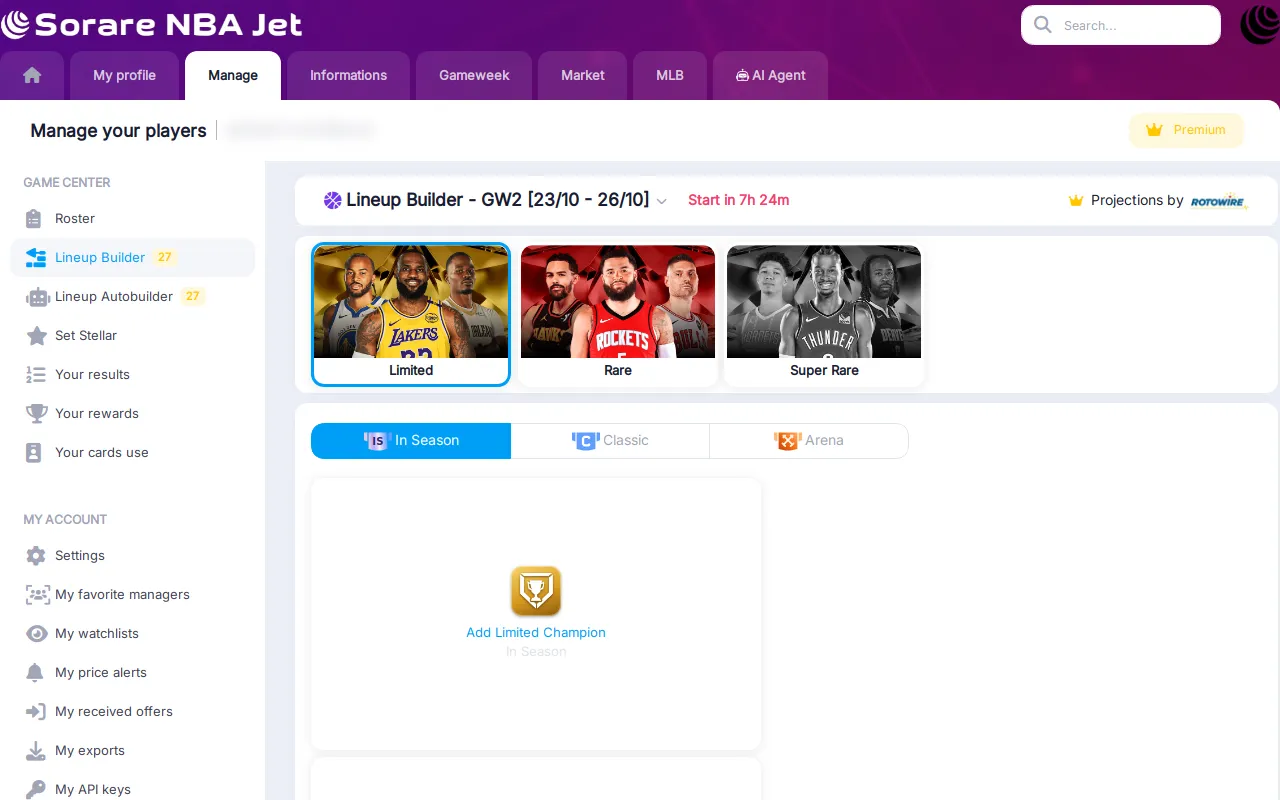1280x800 pixels.
Task: Click the Your cards use icon
Action: (34, 452)
